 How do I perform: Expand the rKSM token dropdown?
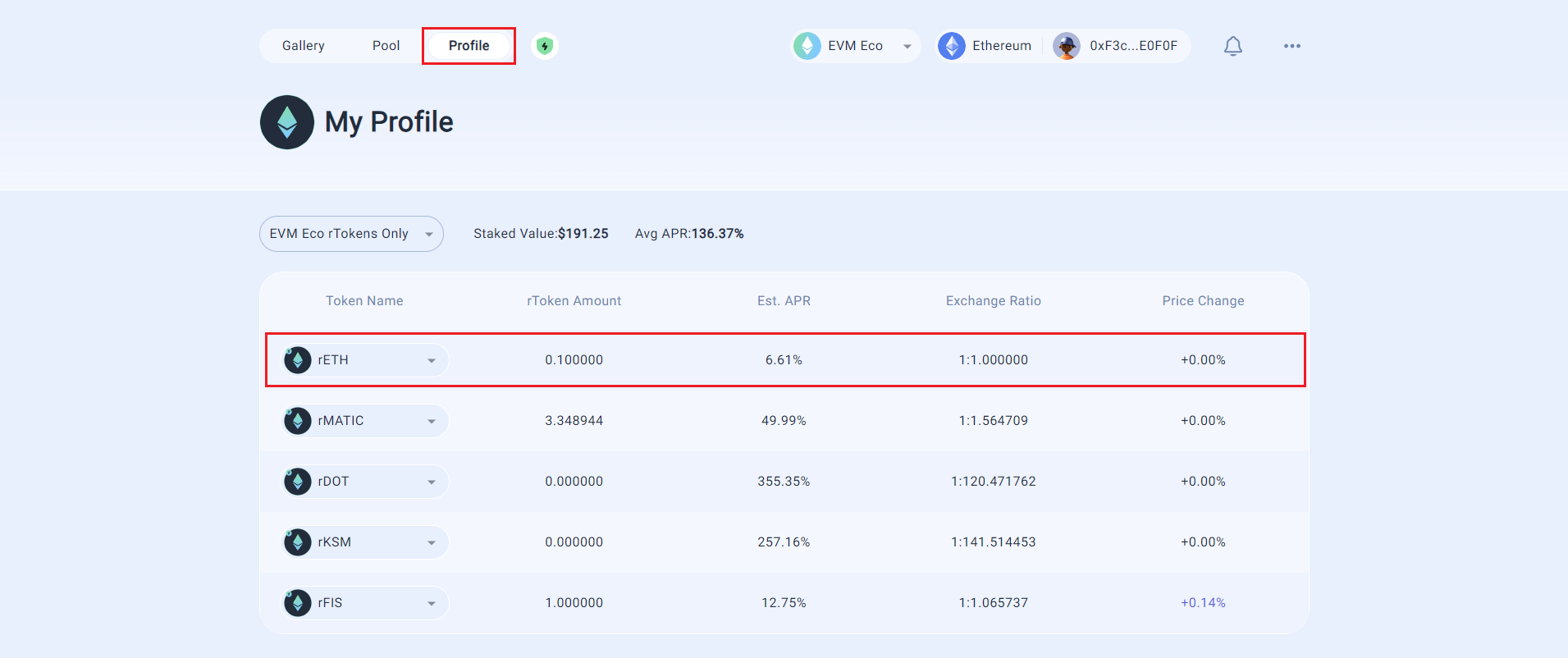click(x=365, y=542)
